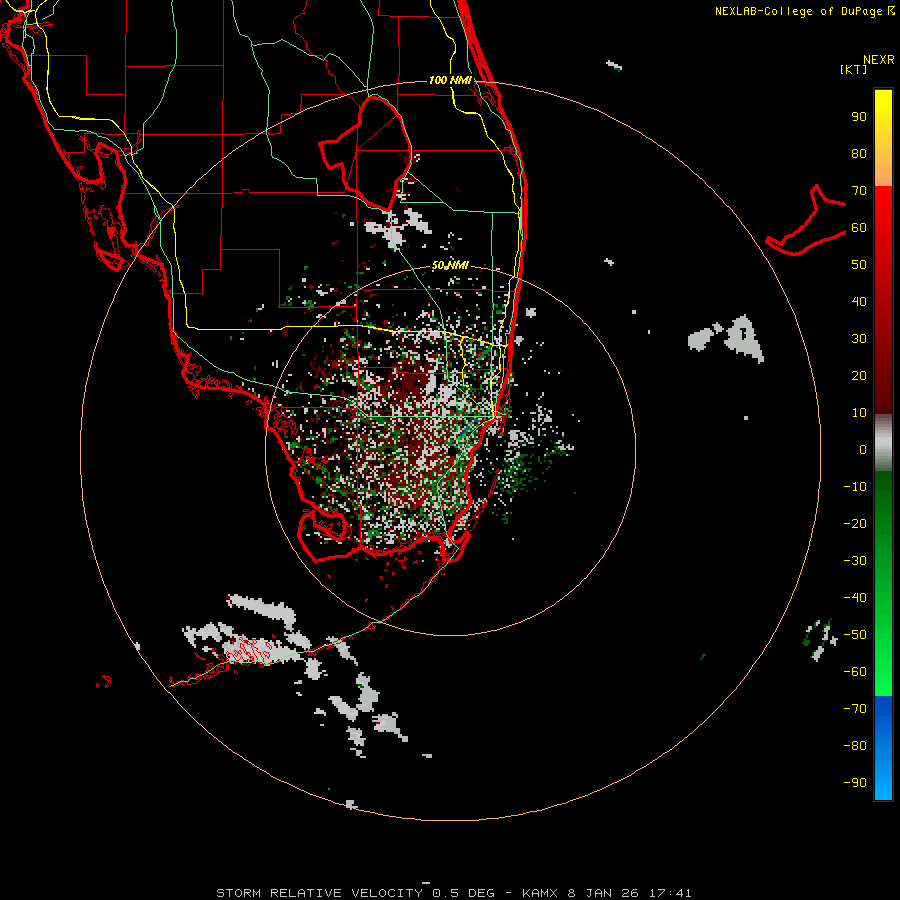
Task: Click the -10 value on the velocity scale
Action: pyautogui.click(x=855, y=487)
